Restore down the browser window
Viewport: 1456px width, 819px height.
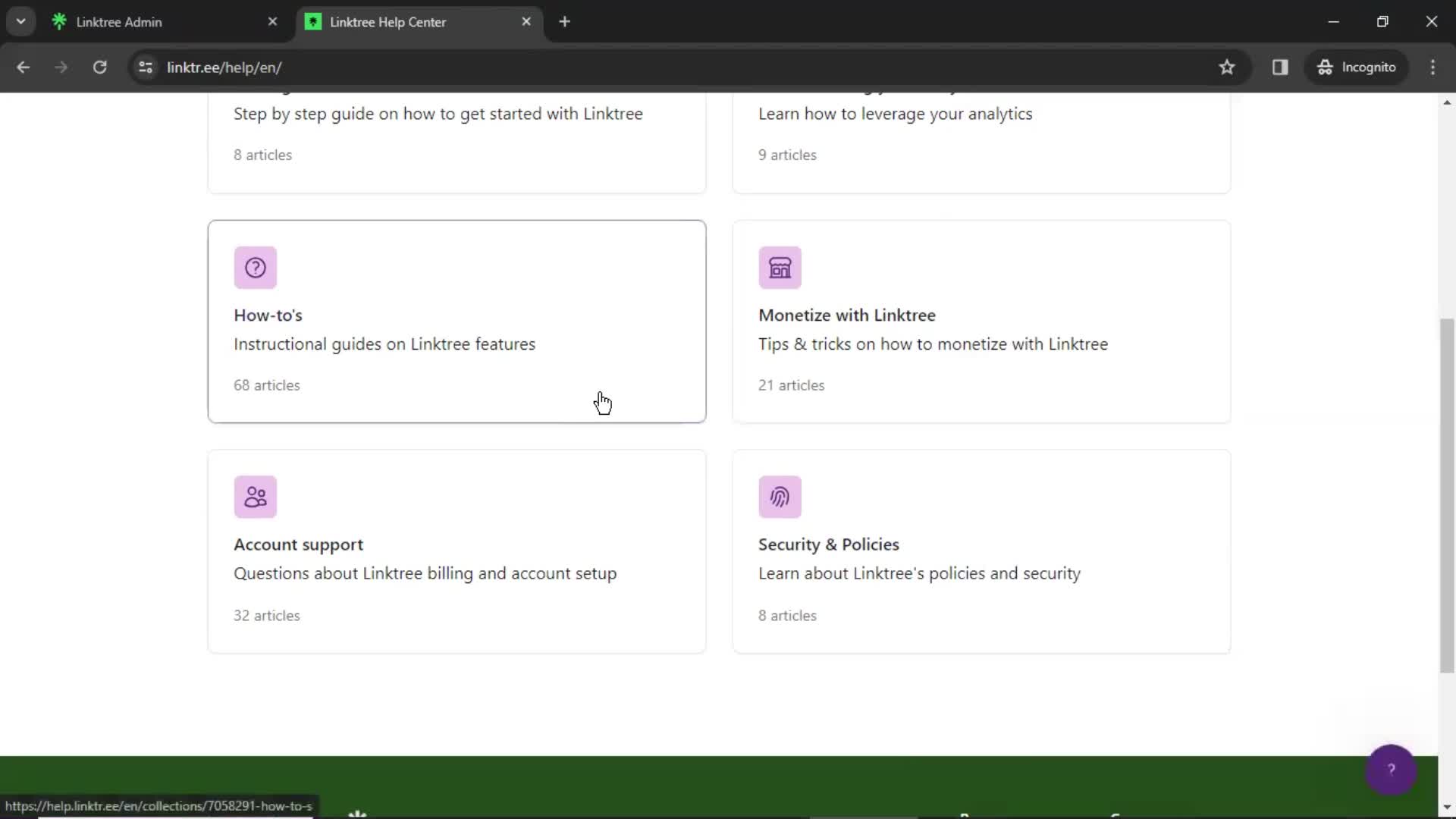pyautogui.click(x=1382, y=22)
